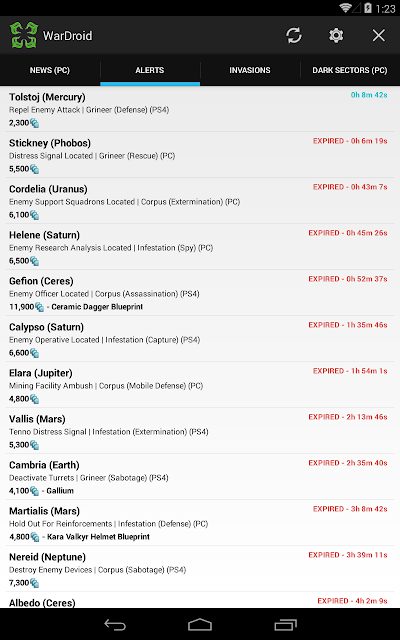This screenshot has width=400, height=640.
Task: Tap the Android home navigation button
Action: click(200, 624)
